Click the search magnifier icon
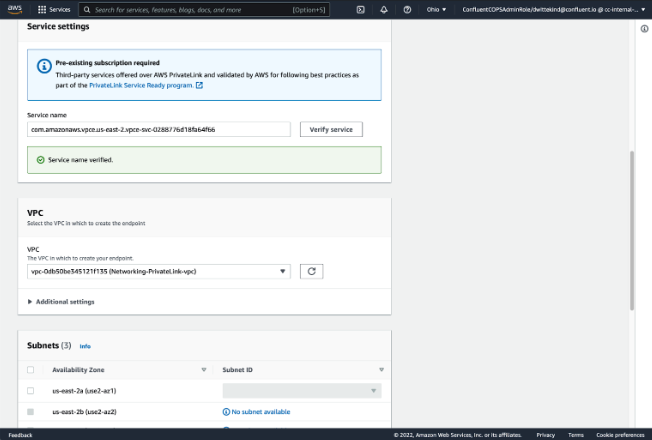The image size is (652, 440). coord(86,10)
